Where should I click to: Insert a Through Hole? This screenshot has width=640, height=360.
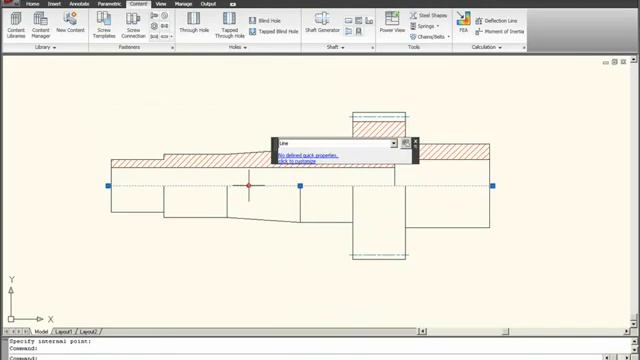[194, 22]
